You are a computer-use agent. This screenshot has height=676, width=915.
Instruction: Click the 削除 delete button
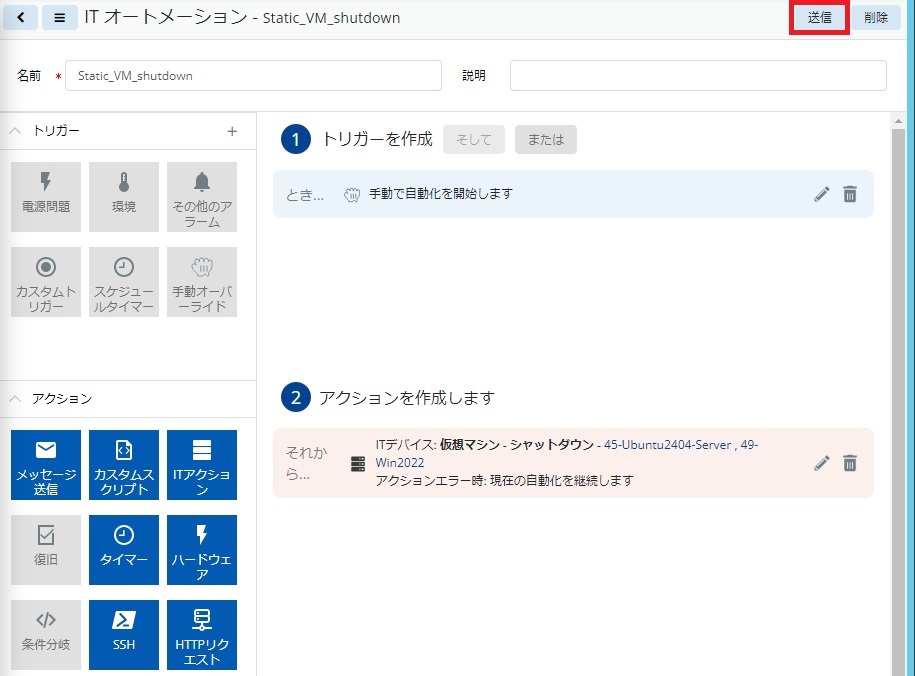875,18
